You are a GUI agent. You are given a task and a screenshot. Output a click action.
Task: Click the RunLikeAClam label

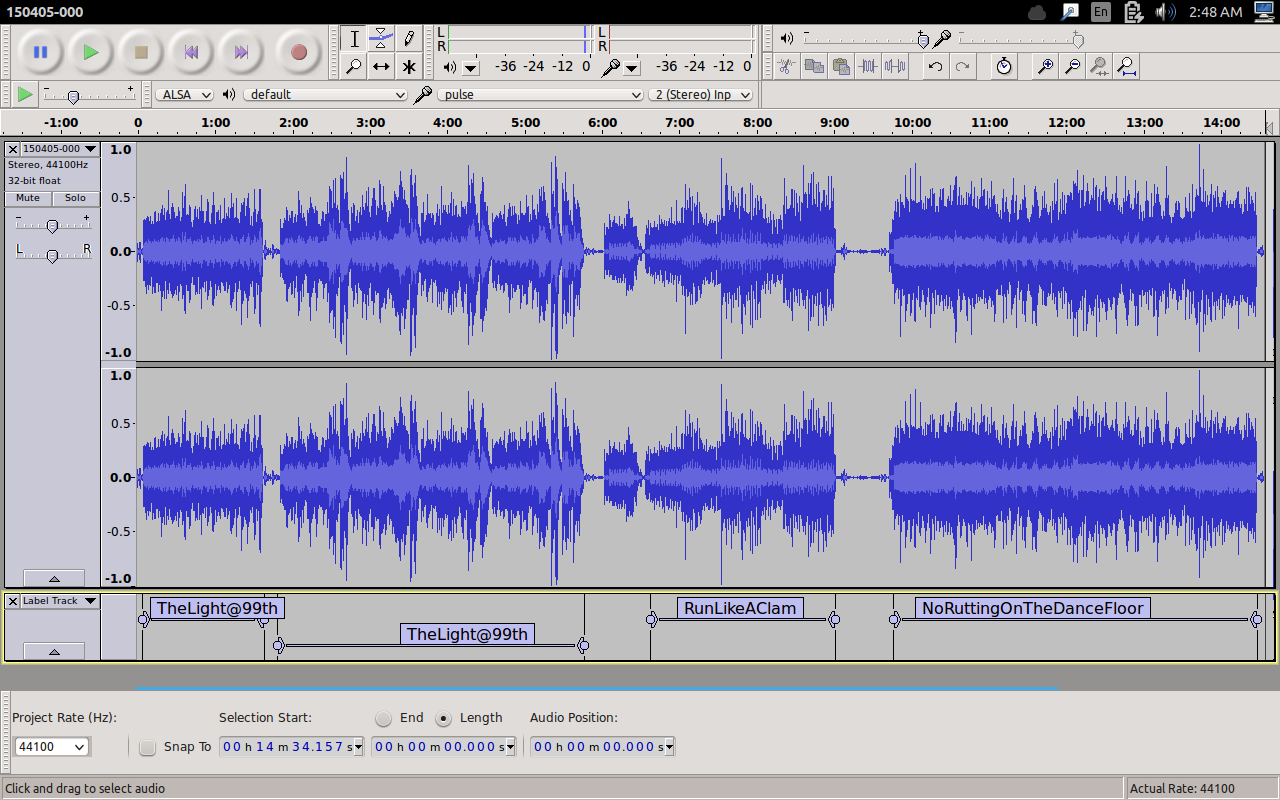[740, 608]
